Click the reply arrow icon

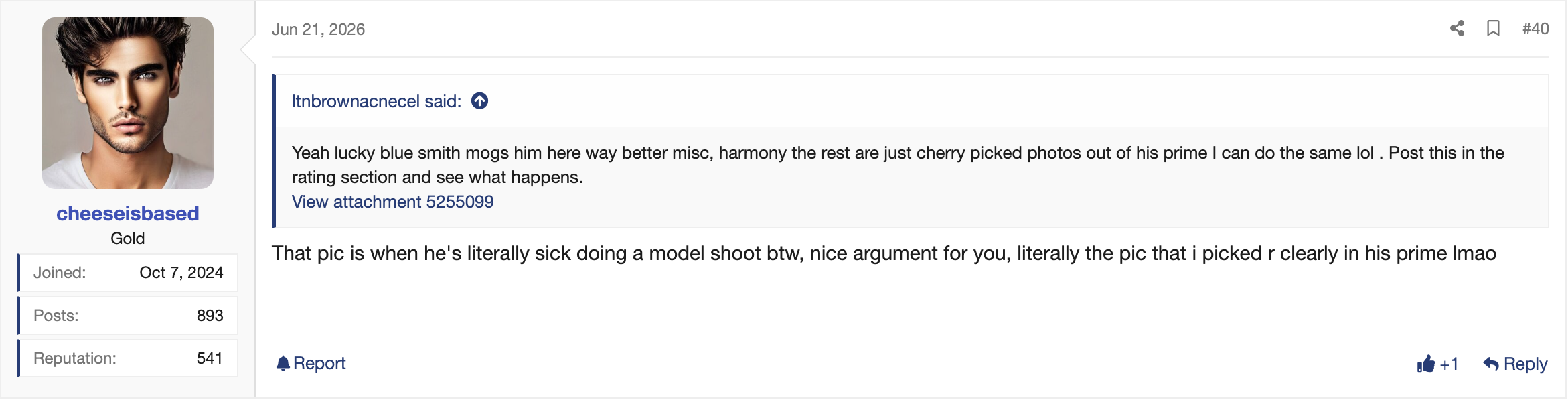pos(1490,364)
